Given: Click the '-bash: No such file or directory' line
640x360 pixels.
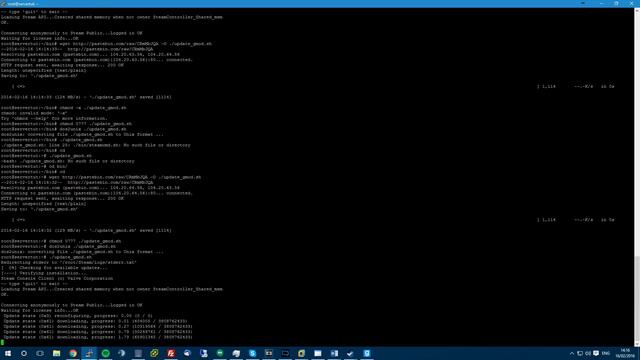Looking at the screenshot, I should point(67,161).
